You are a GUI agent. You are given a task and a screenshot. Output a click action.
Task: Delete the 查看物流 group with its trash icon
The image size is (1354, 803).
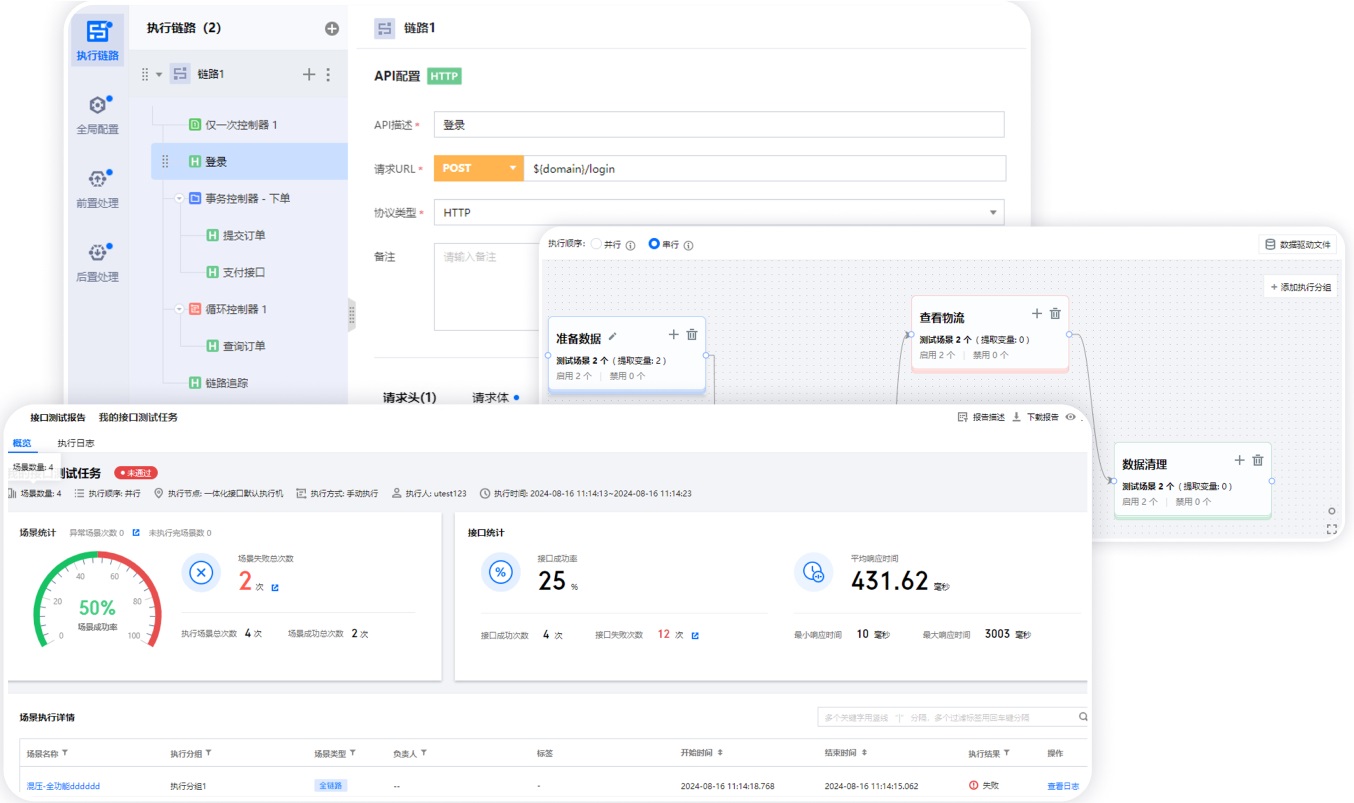pos(1055,314)
